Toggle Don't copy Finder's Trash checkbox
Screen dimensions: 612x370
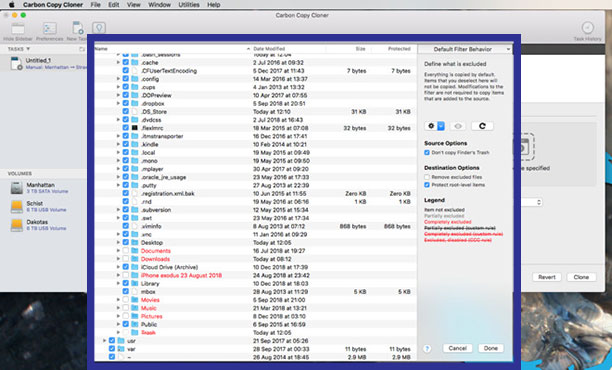coord(427,153)
